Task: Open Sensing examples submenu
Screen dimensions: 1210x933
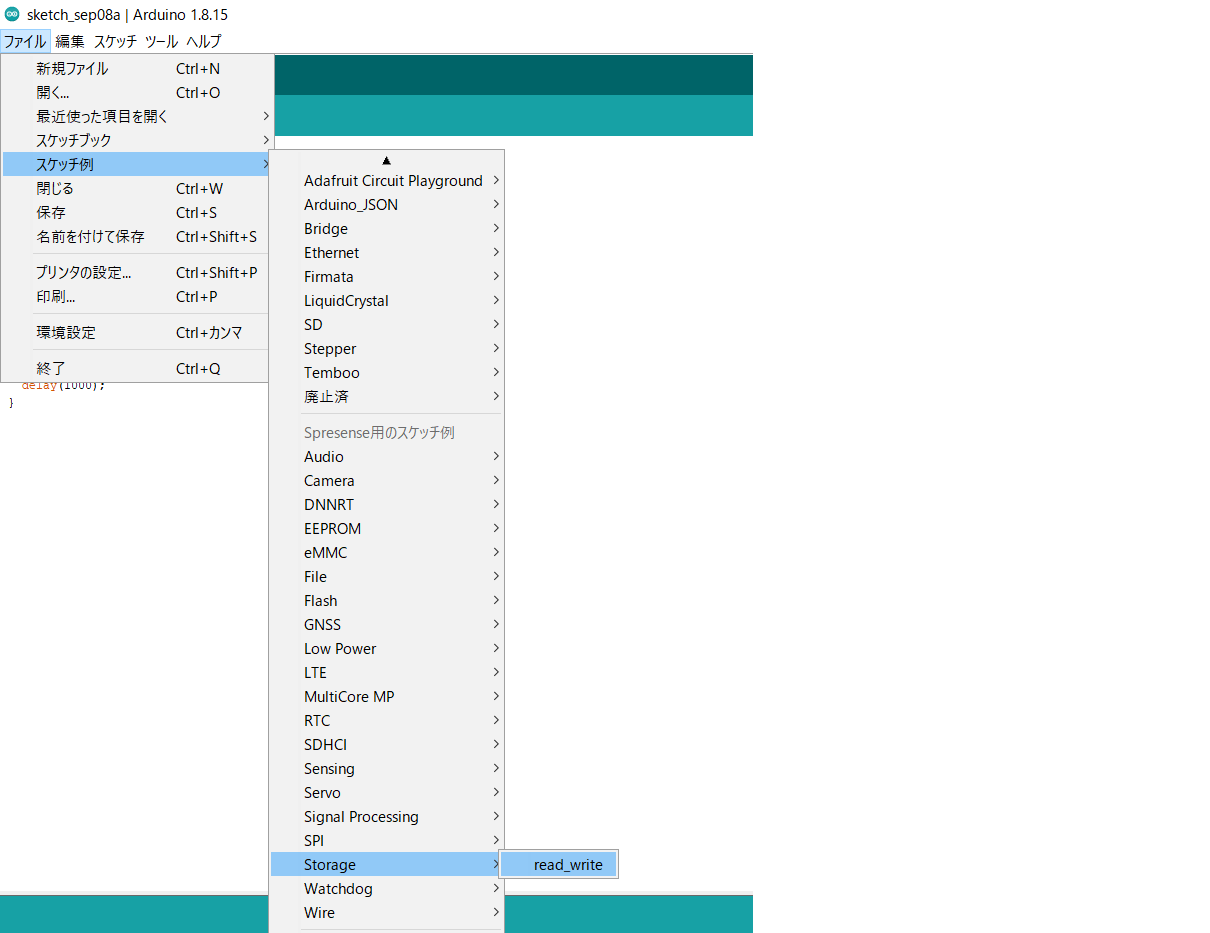Action: point(386,769)
